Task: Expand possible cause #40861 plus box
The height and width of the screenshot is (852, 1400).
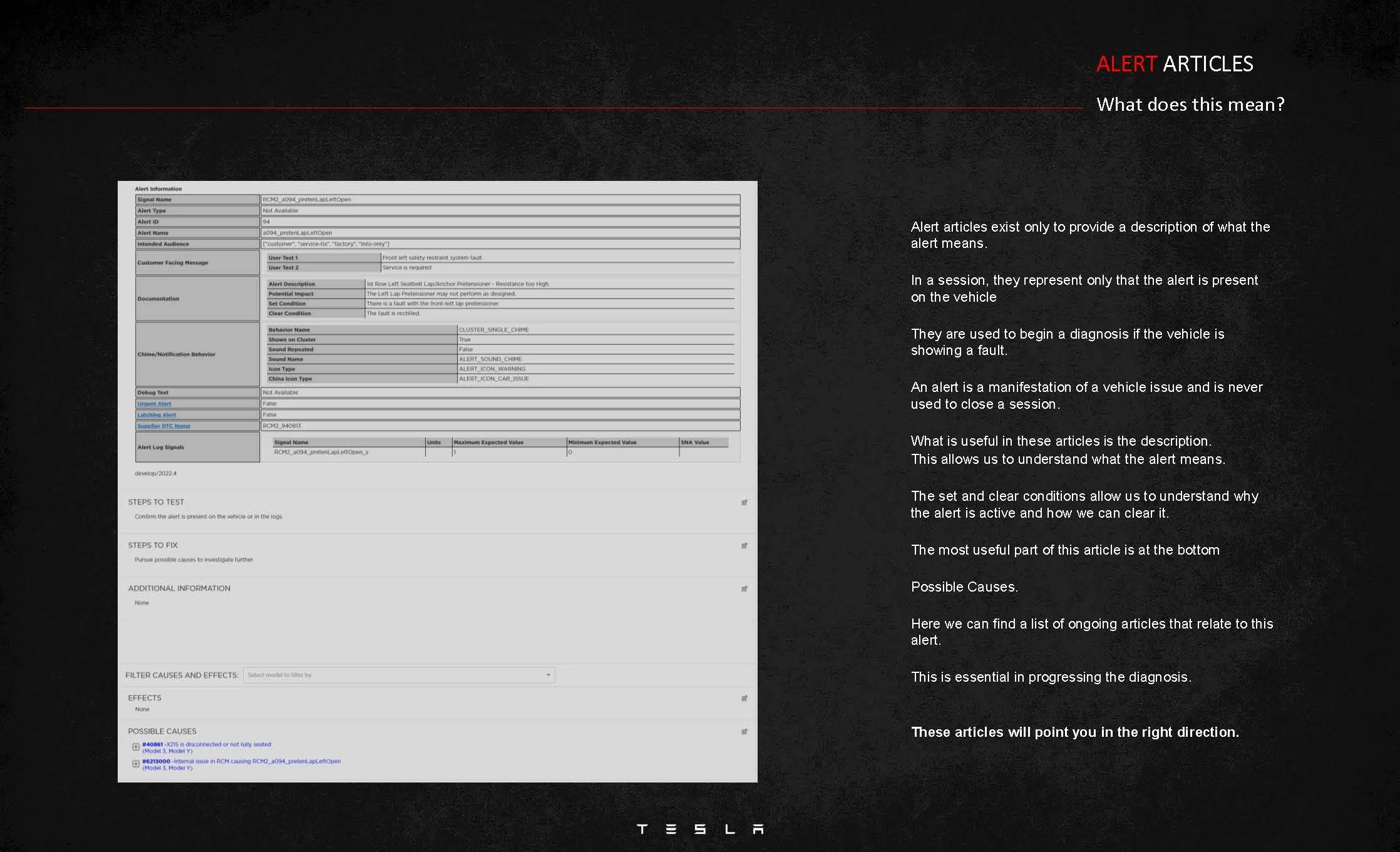Action: (136, 747)
